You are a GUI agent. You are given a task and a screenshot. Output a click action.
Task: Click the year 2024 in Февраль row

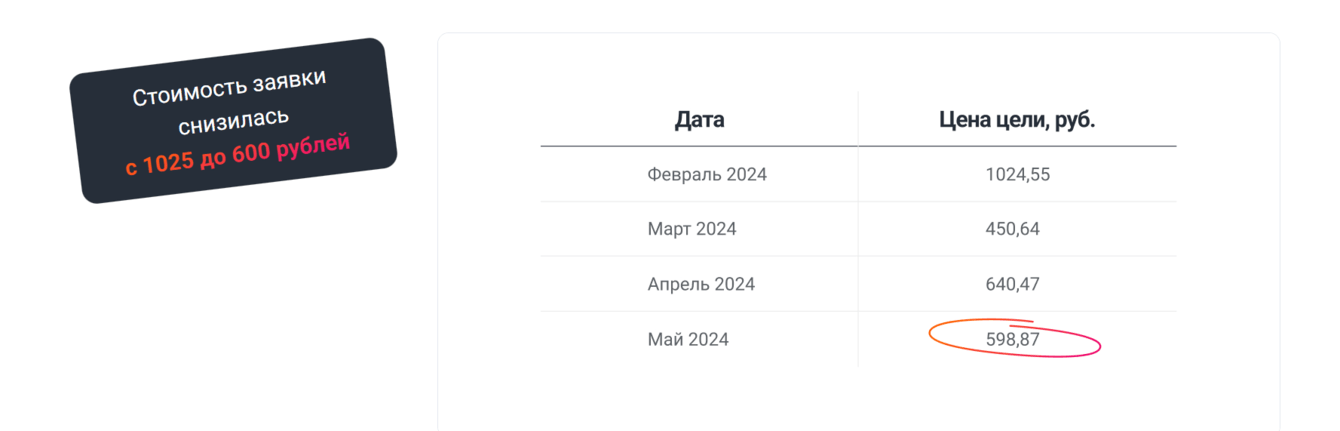pyautogui.click(x=746, y=175)
